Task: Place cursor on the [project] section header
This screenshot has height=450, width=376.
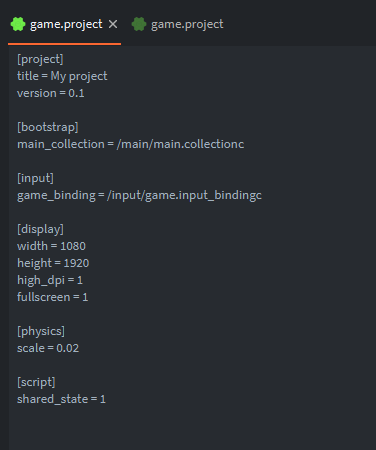Action: coord(40,59)
